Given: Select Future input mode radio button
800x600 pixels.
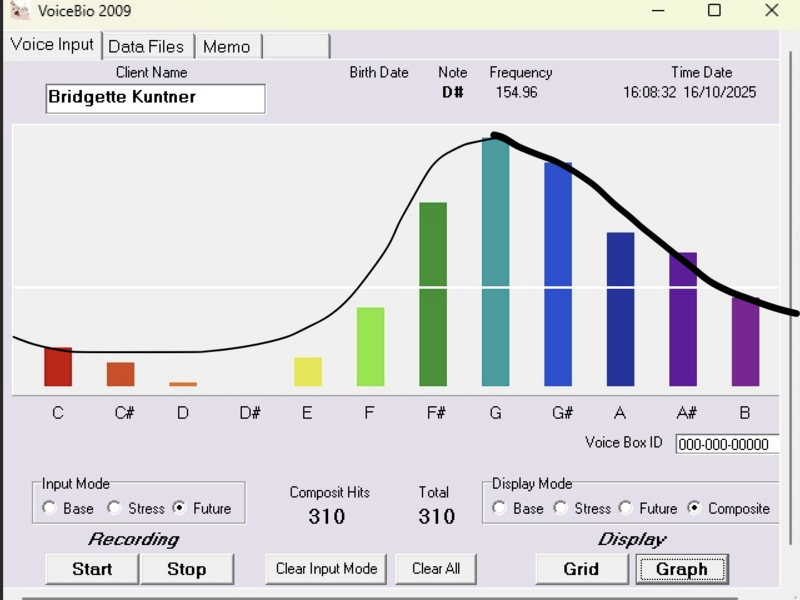Looking at the screenshot, I should point(179,508).
